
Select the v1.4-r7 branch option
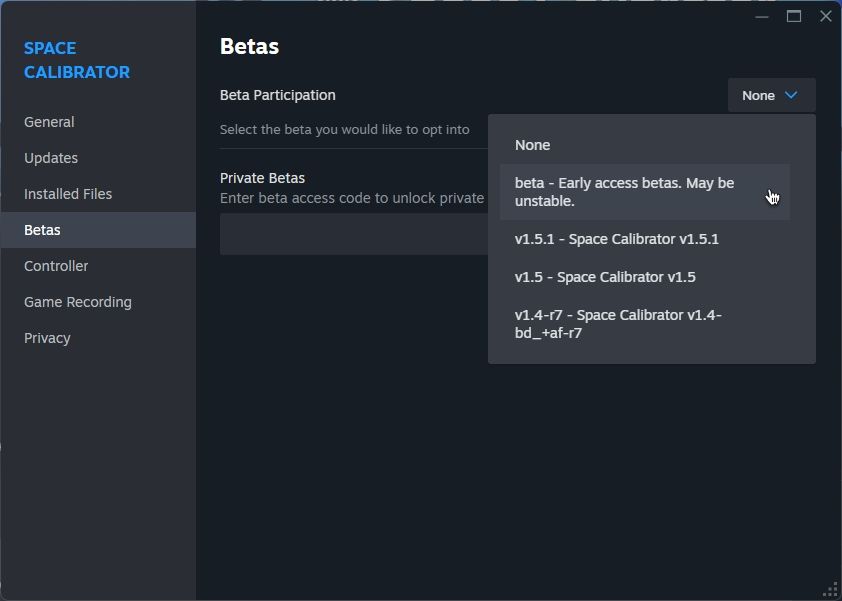point(644,324)
